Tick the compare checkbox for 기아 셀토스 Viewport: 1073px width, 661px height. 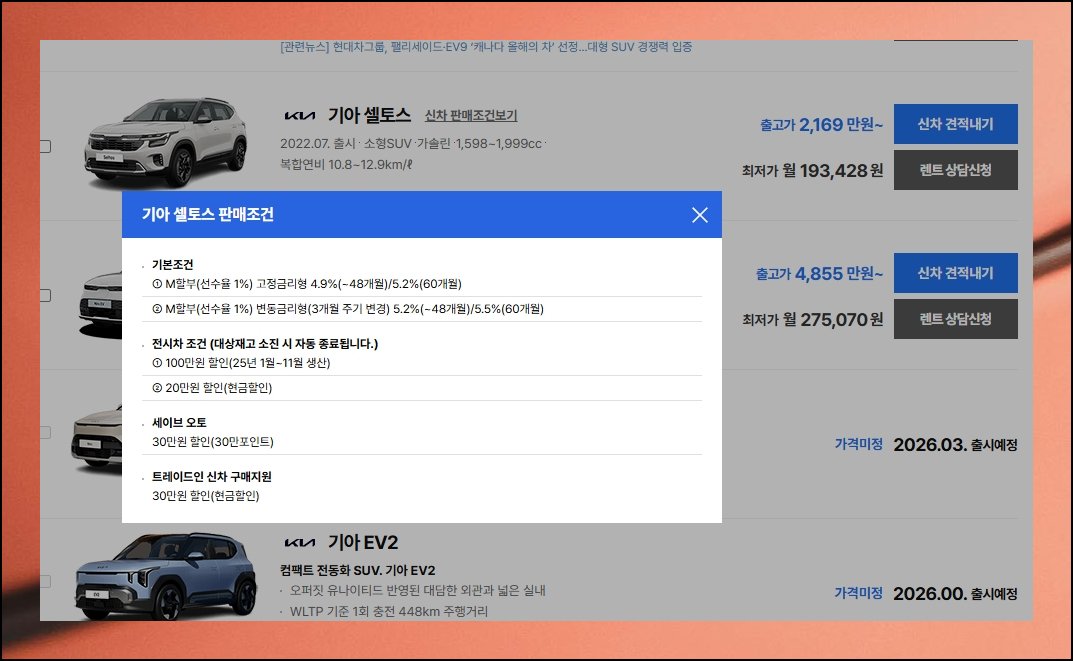tap(45, 146)
